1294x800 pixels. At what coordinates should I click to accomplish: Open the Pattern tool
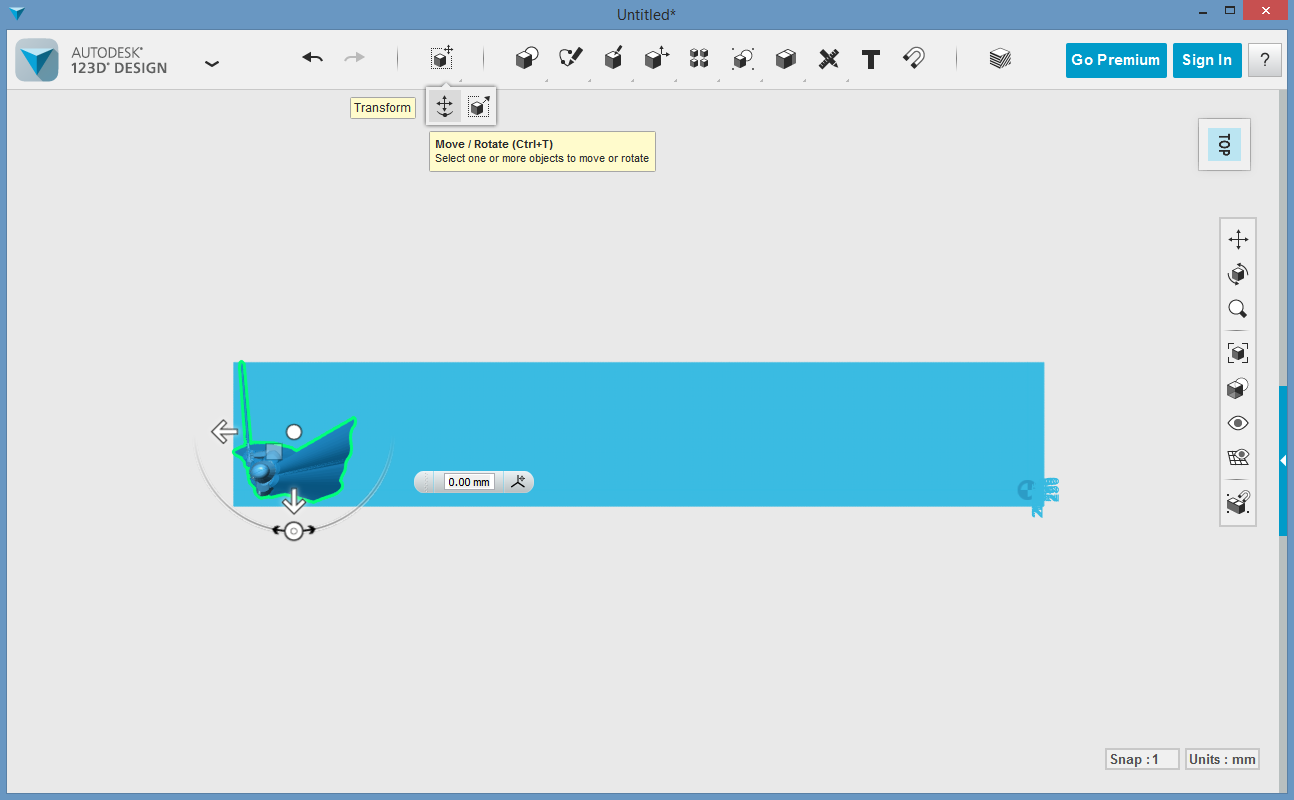(x=699, y=59)
